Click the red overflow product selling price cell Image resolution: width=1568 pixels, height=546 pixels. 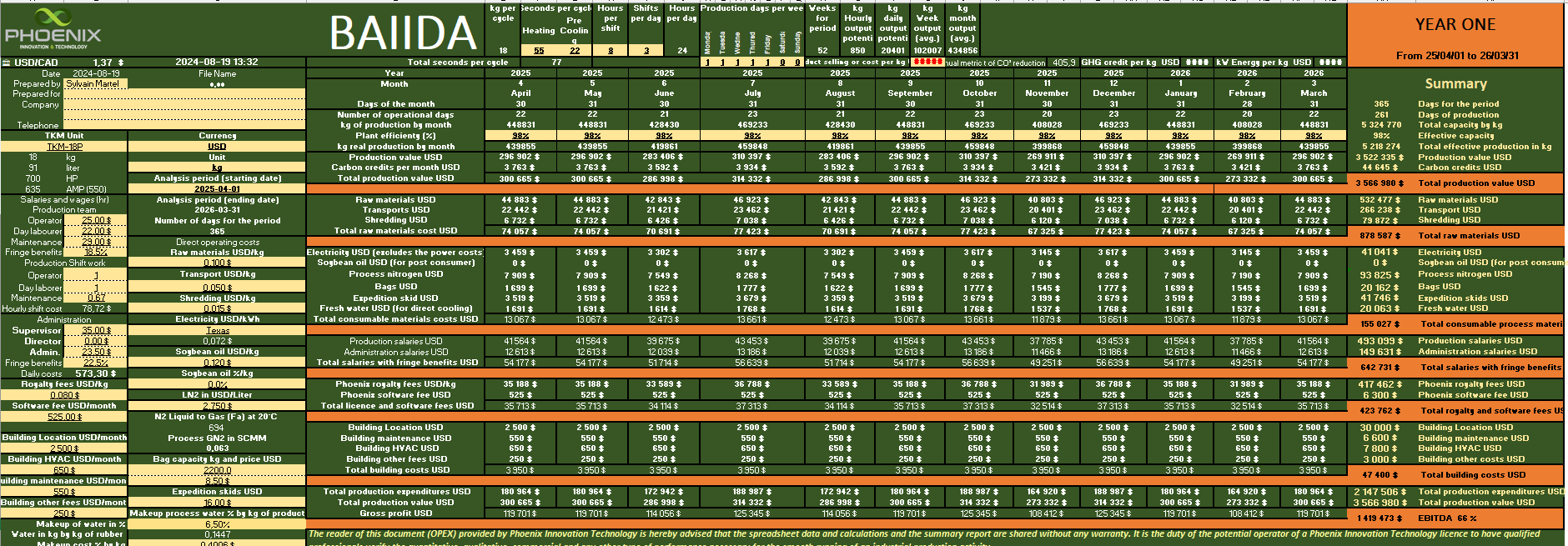(927, 63)
